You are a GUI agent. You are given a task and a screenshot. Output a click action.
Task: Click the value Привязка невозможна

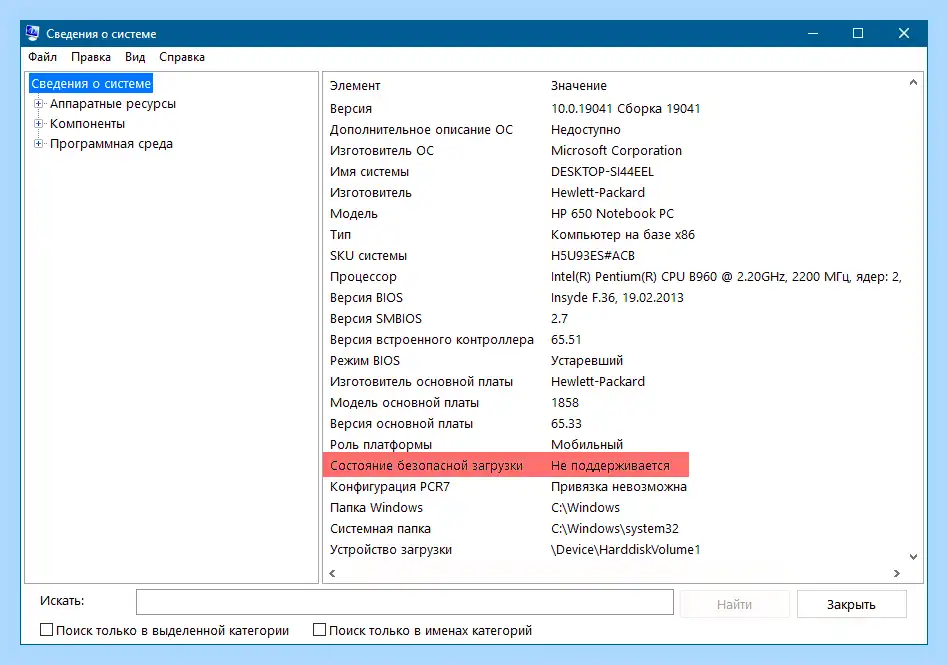(618, 487)
